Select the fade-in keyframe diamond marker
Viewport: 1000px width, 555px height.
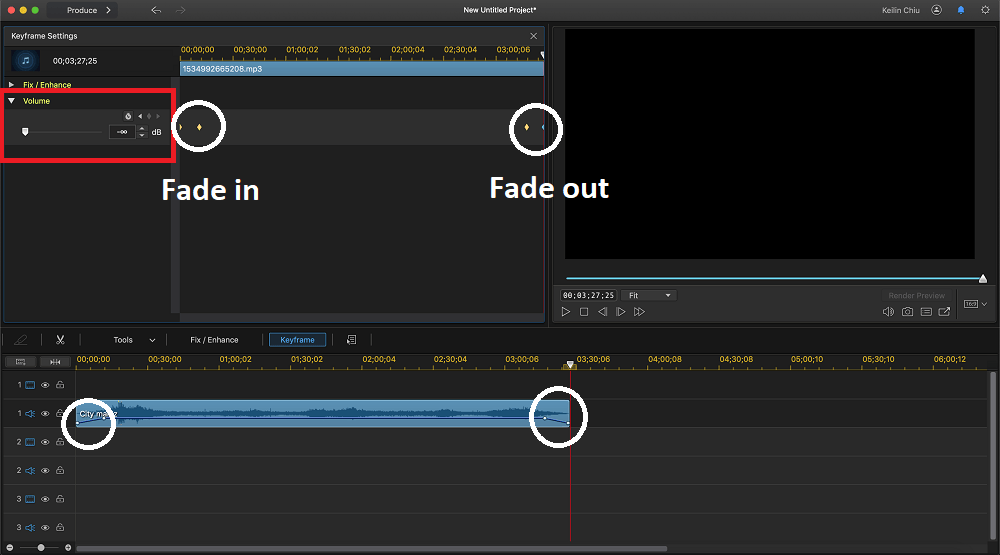pos(199,127)
